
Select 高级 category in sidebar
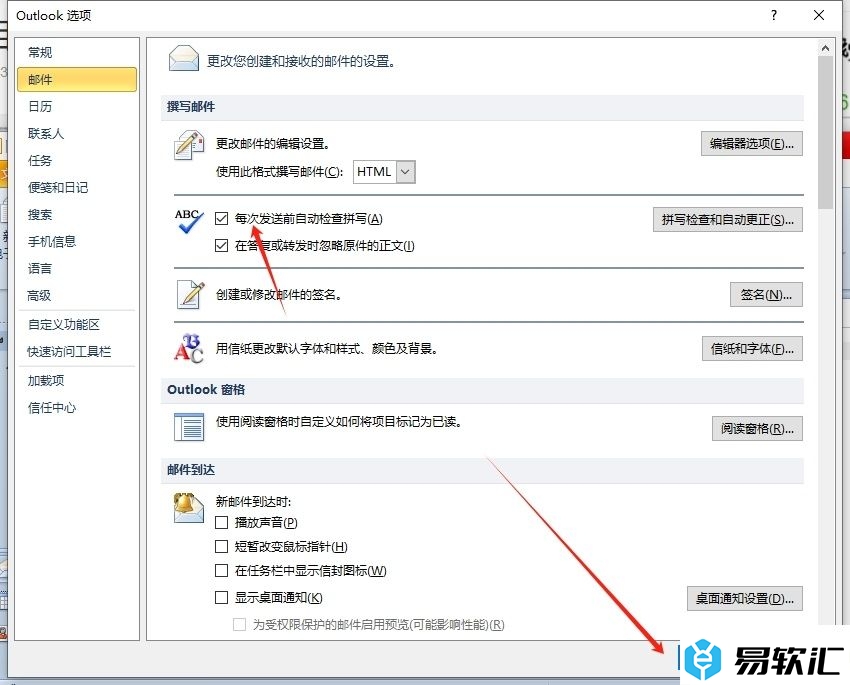click(76, 295)
